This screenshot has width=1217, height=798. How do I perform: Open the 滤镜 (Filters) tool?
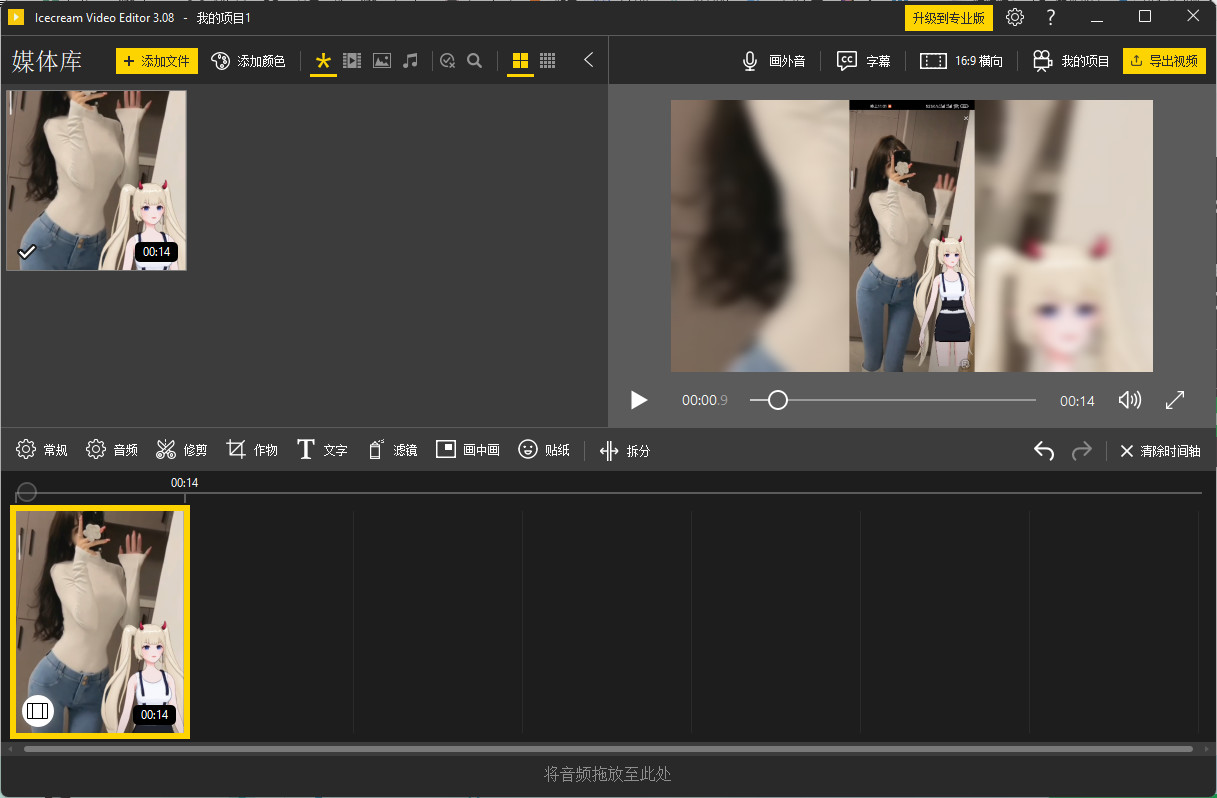point(392,450)
